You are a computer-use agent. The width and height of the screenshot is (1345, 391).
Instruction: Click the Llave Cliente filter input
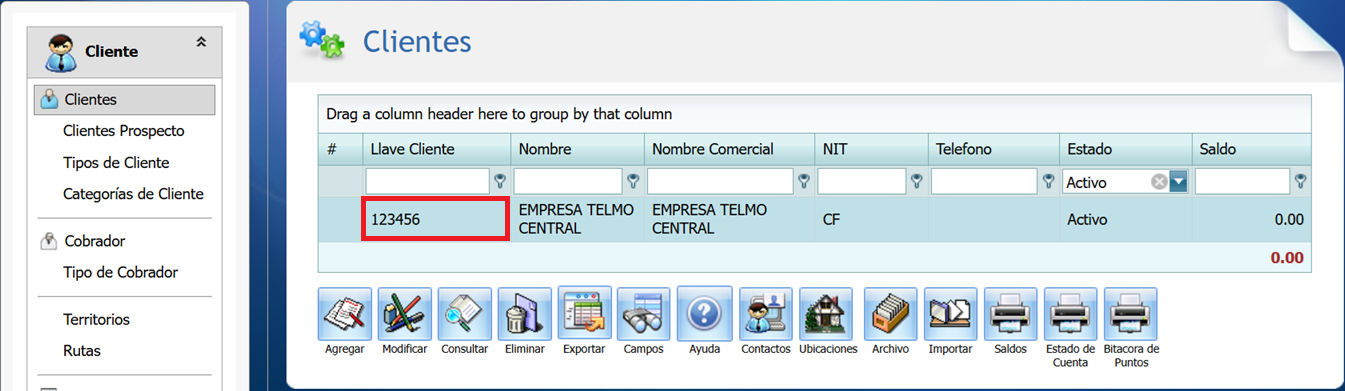pos(428,182)
